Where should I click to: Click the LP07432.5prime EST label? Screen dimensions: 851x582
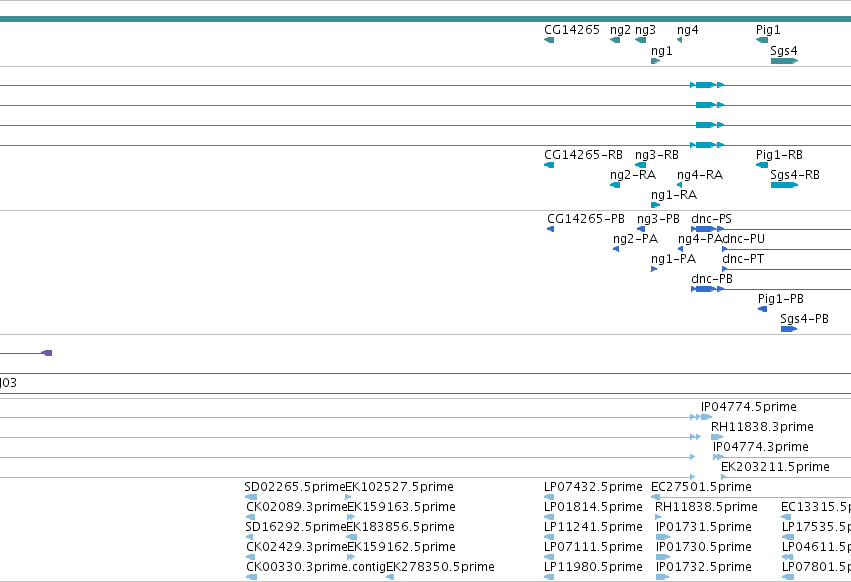[x=593, y=488]
